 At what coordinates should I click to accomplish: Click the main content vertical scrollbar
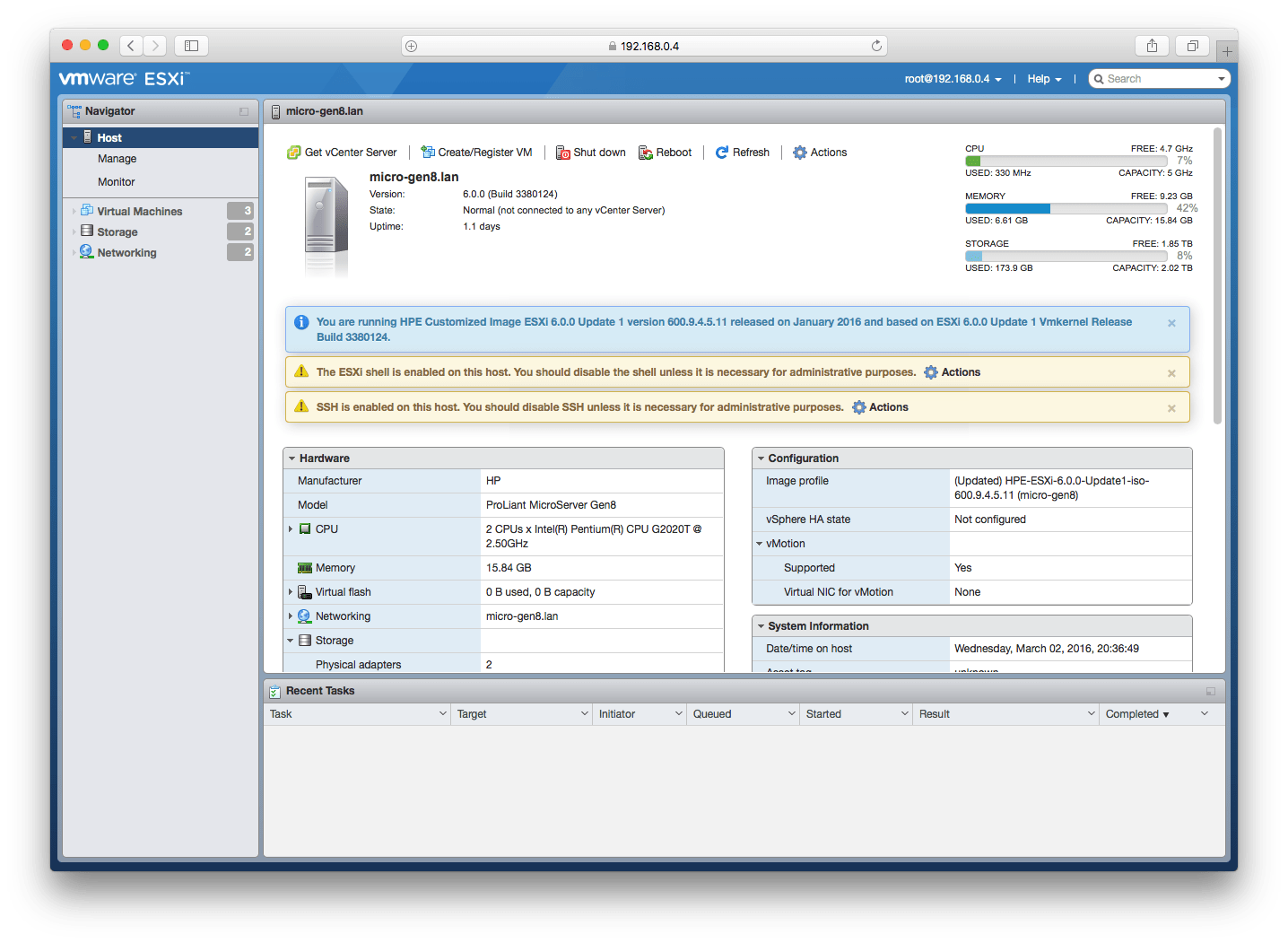pos(1217,275)
